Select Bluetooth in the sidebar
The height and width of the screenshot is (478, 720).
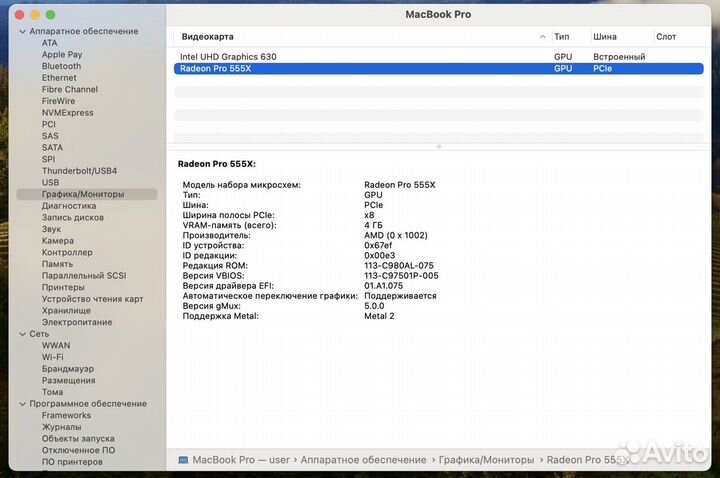62,66
